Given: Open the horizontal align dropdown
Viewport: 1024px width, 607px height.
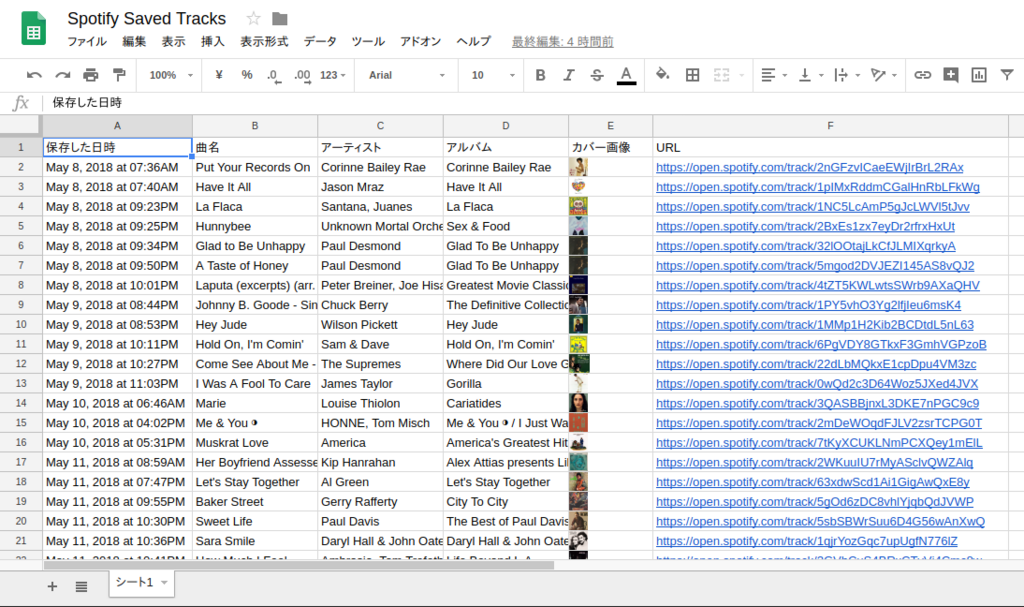Looking at the screenshot, I should coord(774,75).
